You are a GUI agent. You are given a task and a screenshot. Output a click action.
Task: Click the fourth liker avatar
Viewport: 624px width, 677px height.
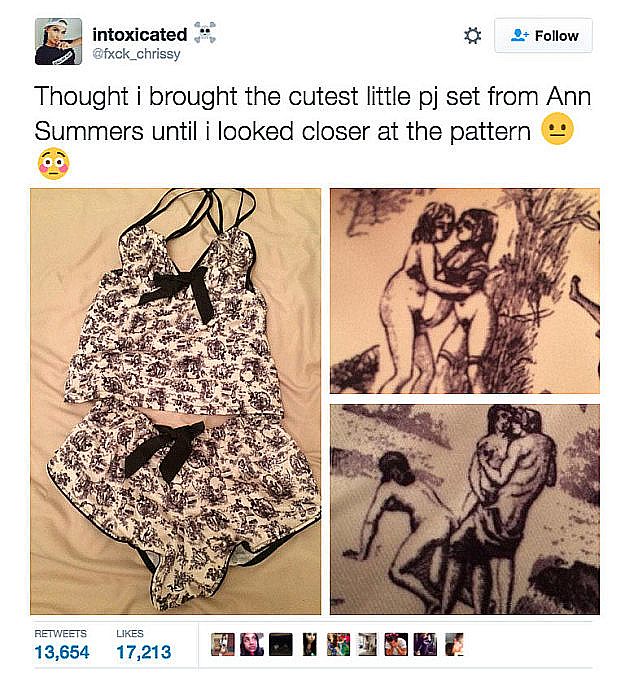(x=310, y=645)
